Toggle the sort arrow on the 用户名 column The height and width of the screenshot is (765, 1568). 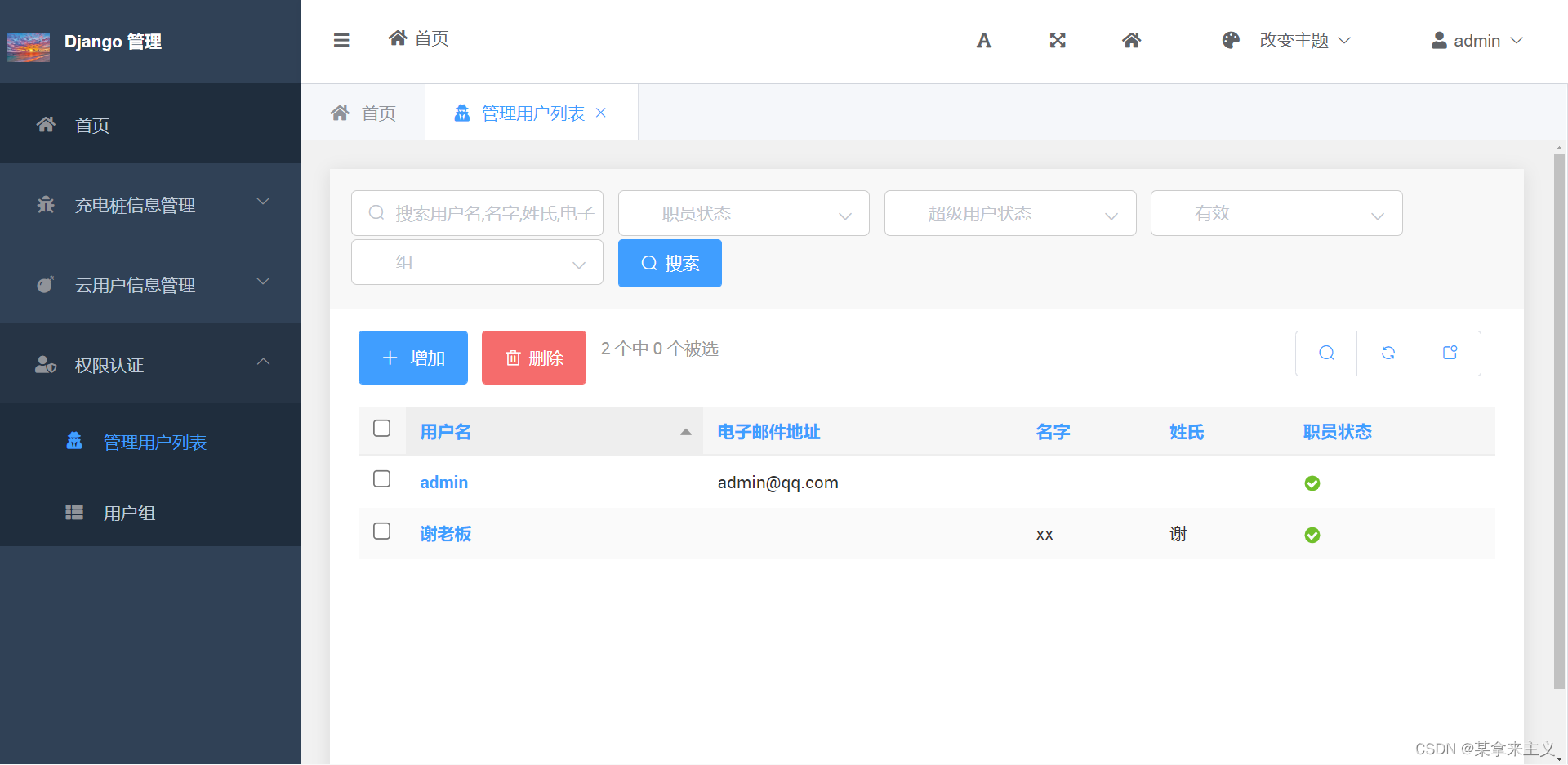pos(686,432)
